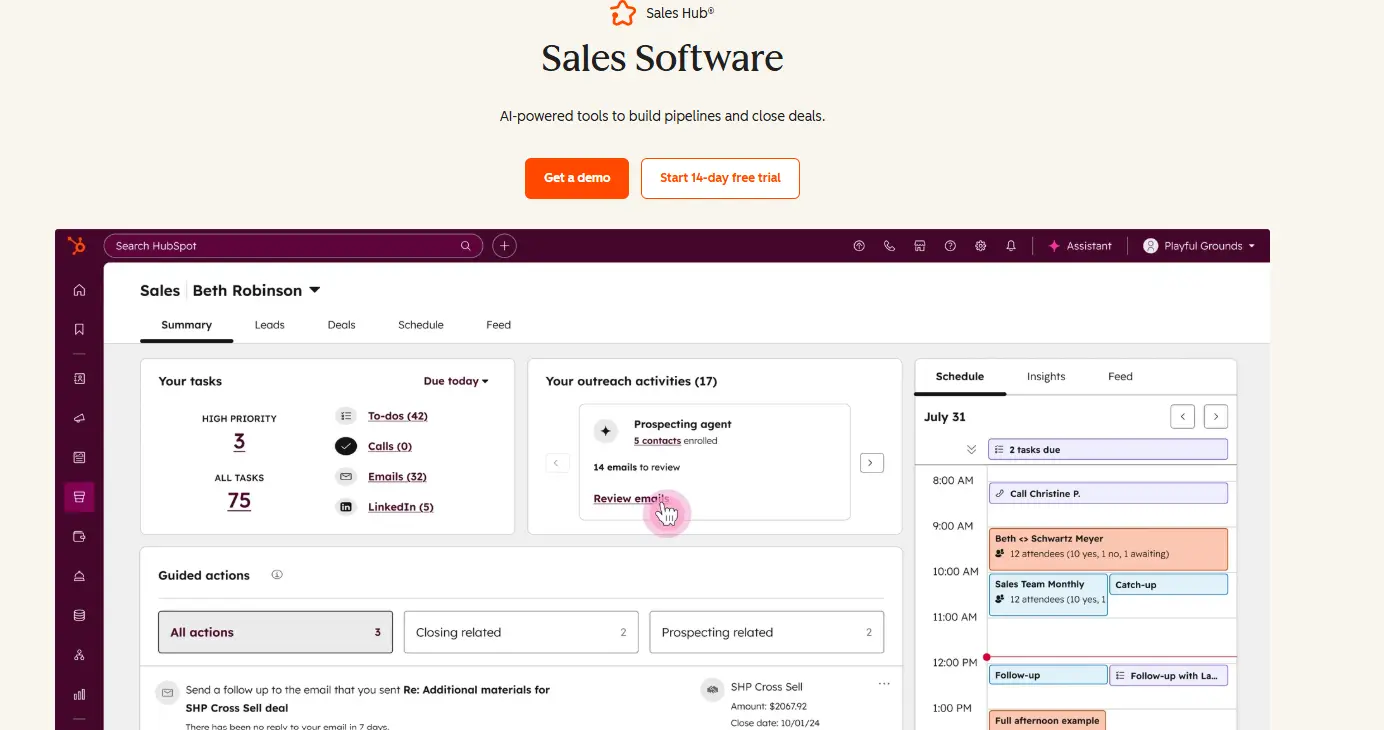Click the Get a demo button
1384x730 pixels.
(x=577, y=178)
